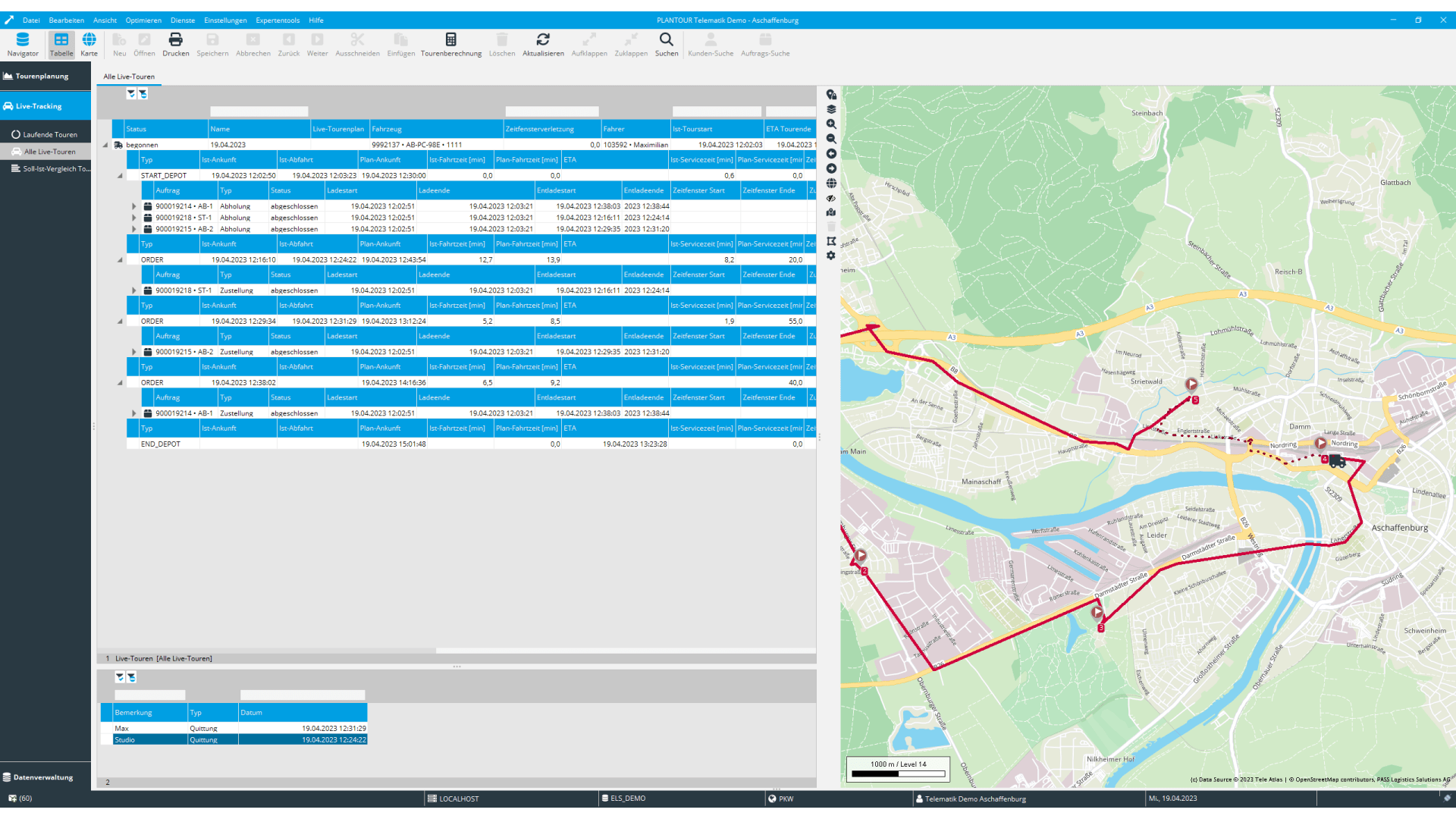The image size is (1456, 819).
Task: Click the Drucken printer icon
Action: pyautogui.click(x=175, y=39)
